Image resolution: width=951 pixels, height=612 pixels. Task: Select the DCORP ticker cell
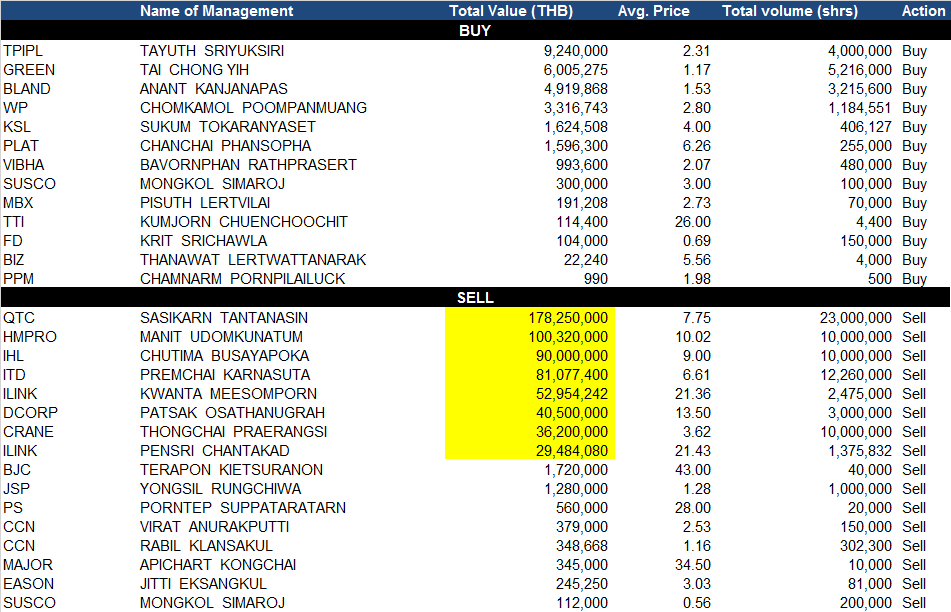click(x=30, y=412)
